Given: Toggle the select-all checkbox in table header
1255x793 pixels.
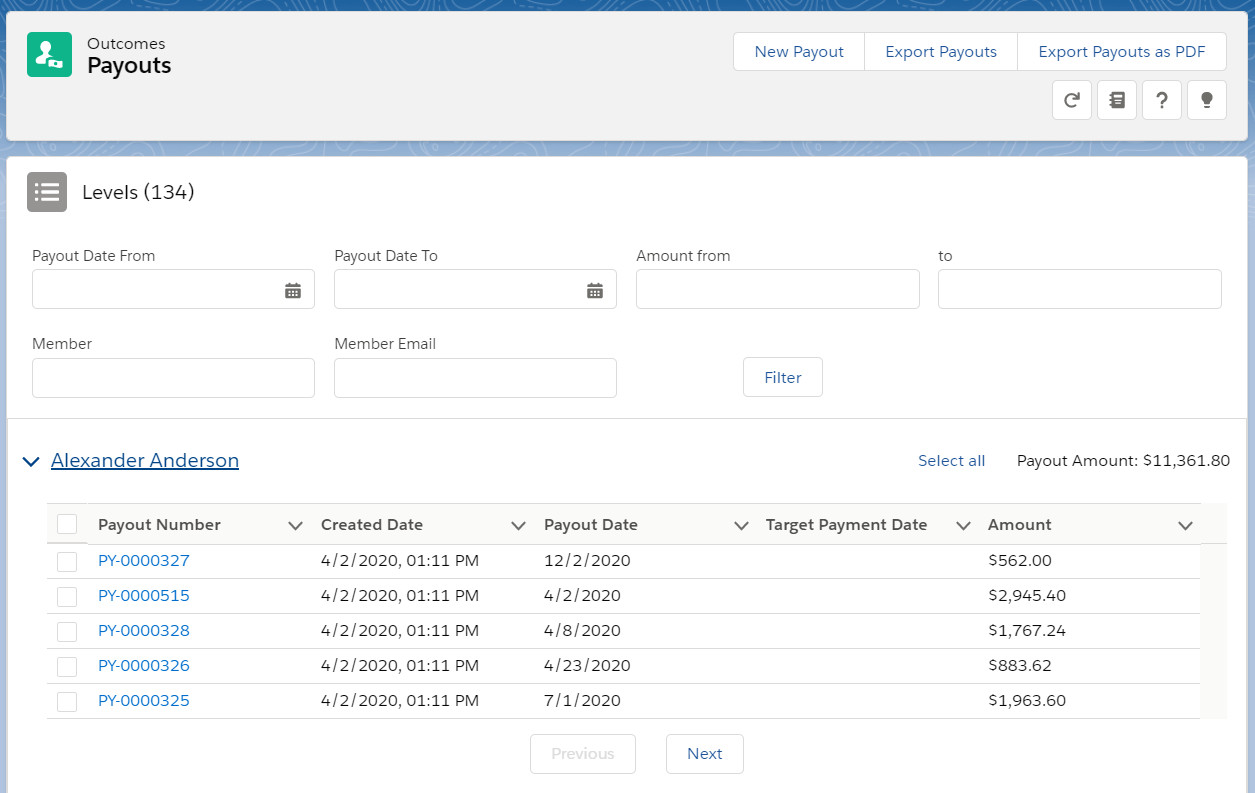Looking at the screenshot, I should pos(67,524).
